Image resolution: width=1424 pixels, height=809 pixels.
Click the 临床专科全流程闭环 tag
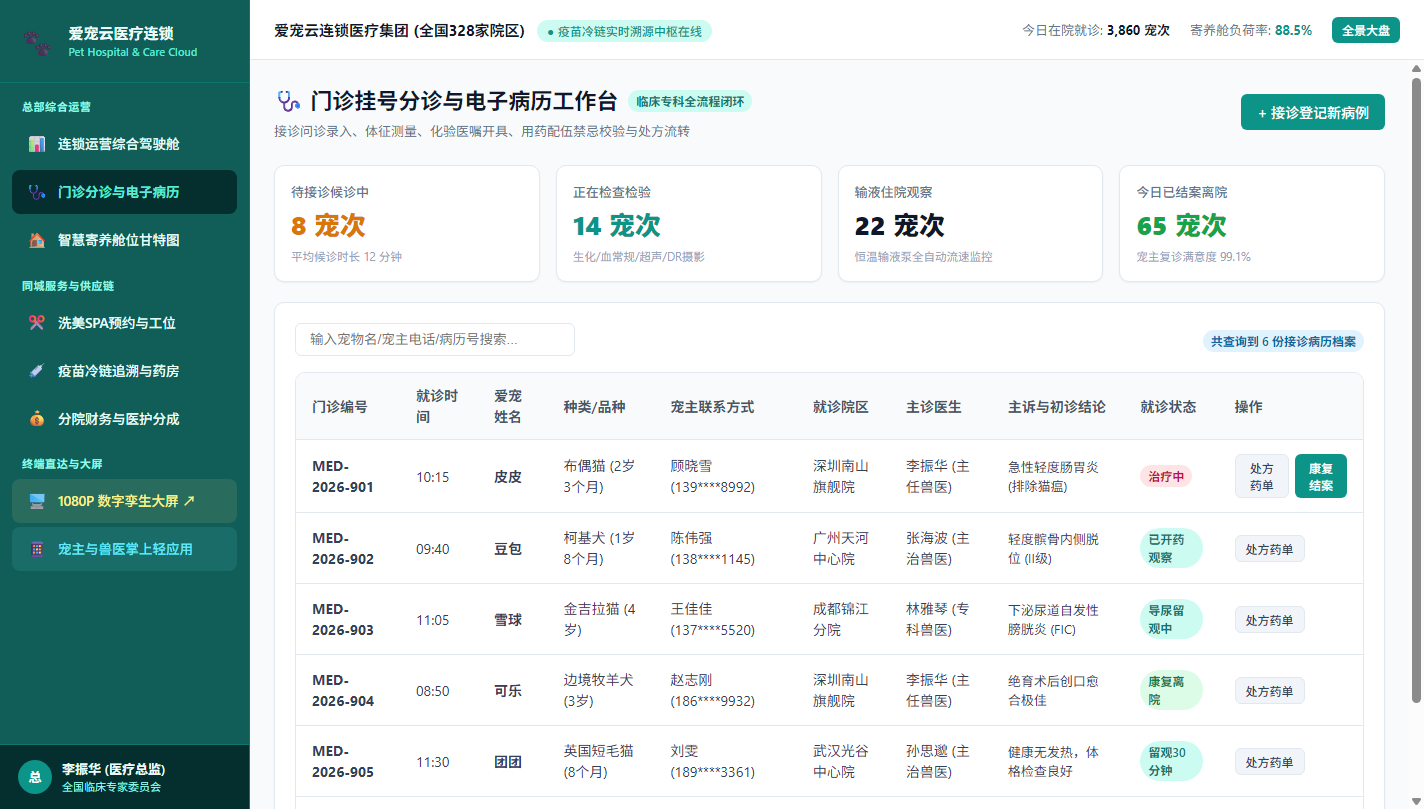(690, 101)
